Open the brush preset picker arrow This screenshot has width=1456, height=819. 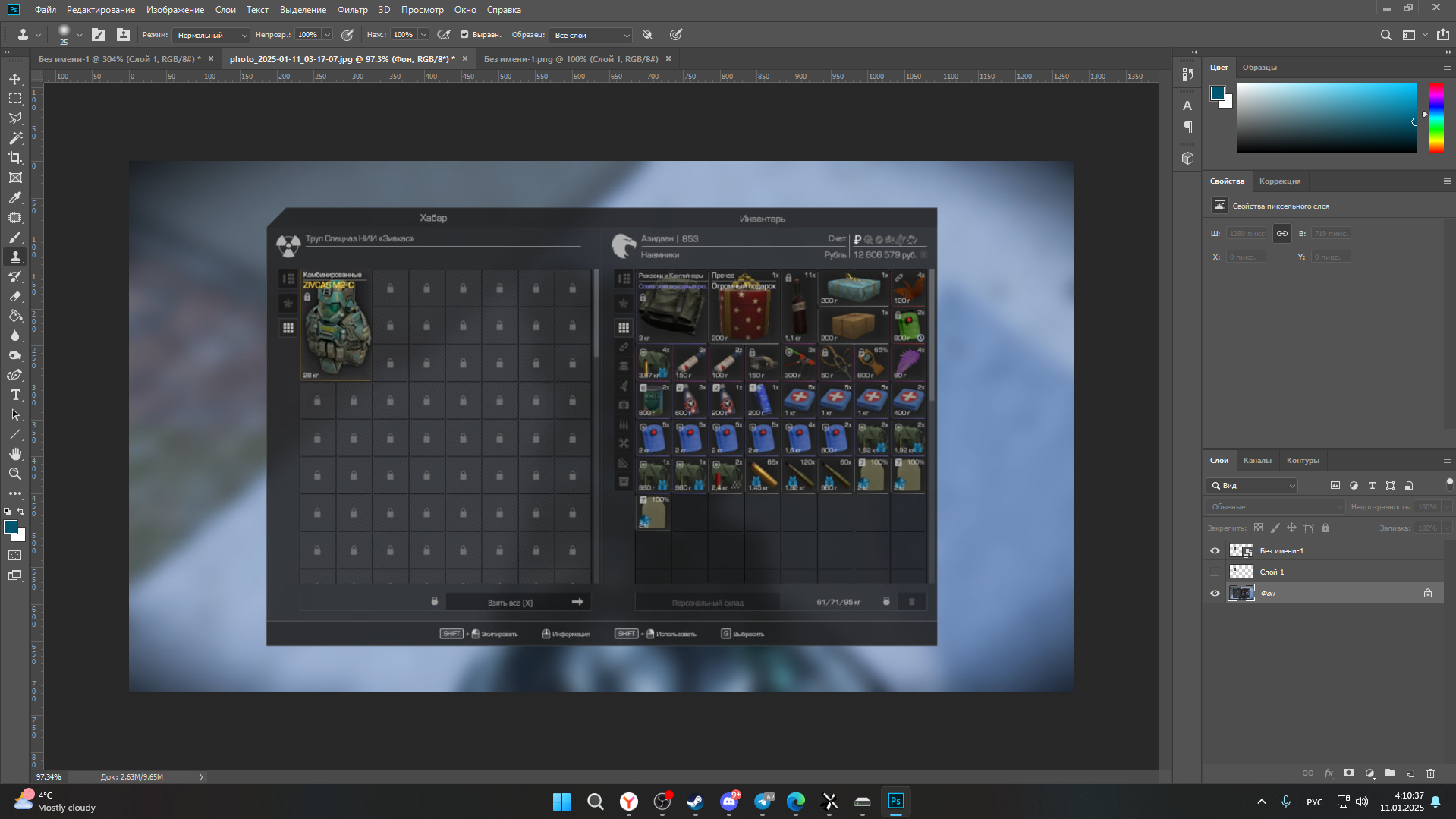(x=79, y=35)
